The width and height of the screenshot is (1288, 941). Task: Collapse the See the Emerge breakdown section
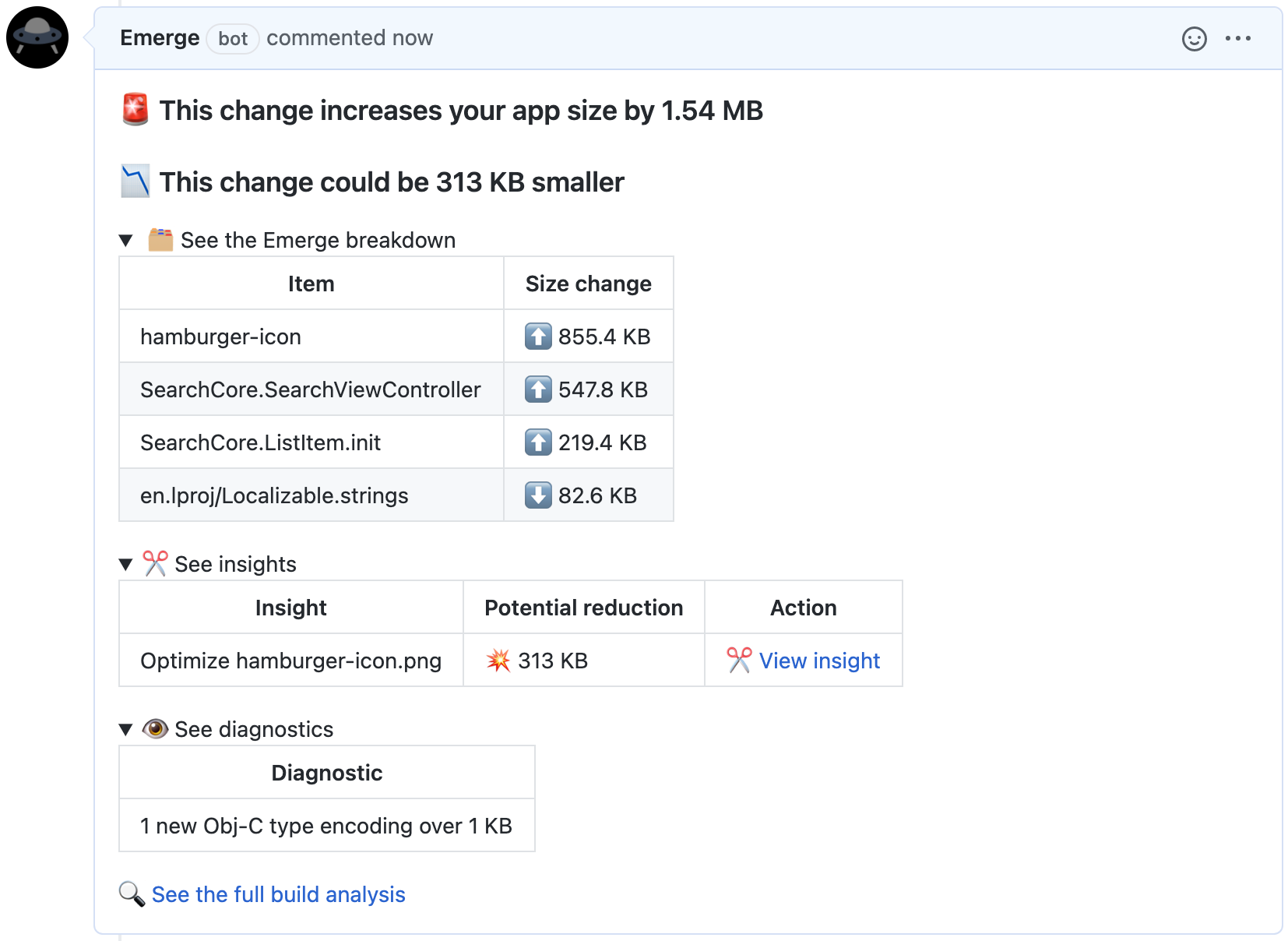pos(126,241)
